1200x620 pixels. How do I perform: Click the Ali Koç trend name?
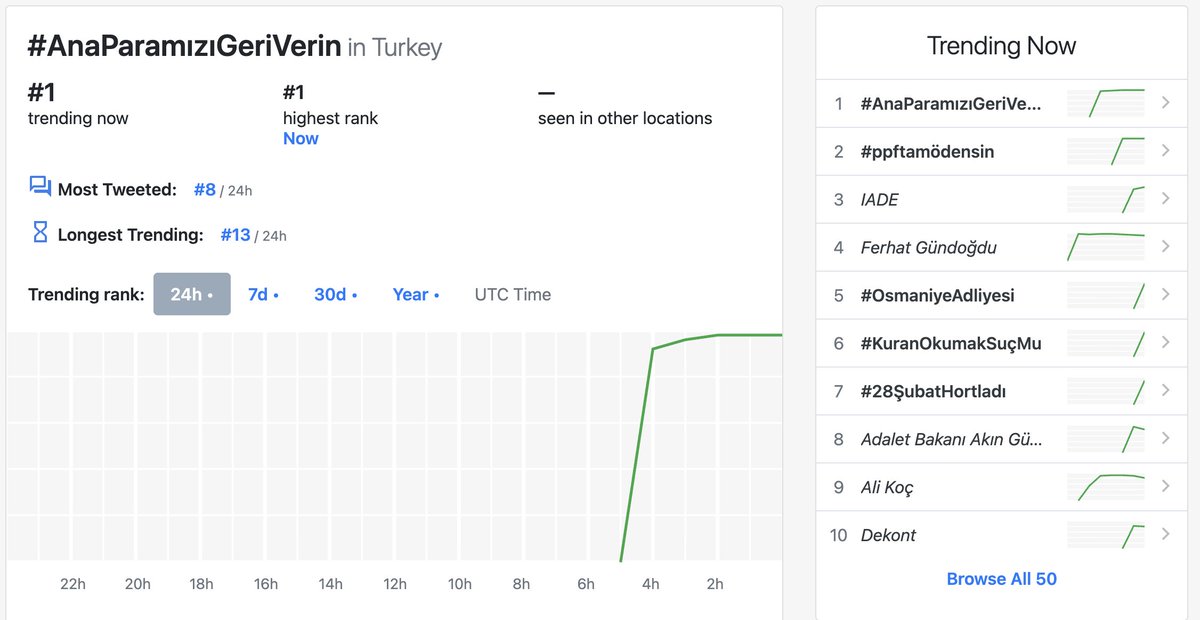[887, 488]
